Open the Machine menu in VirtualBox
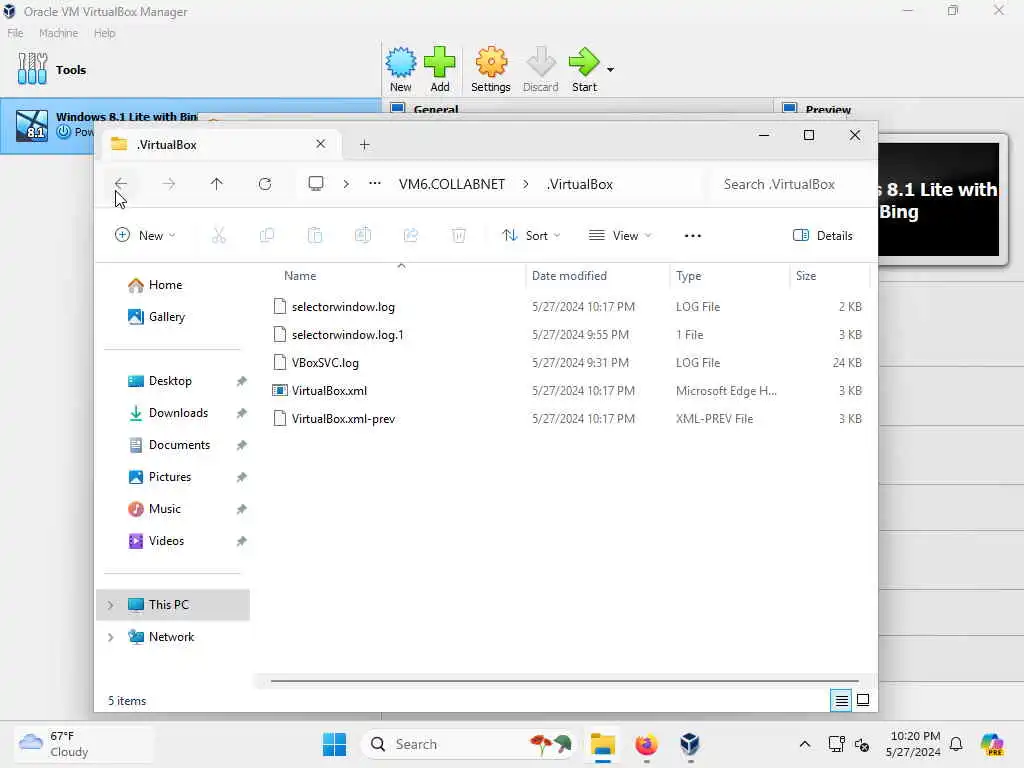This screenshot has width=1024, height=768. [58, 33]
